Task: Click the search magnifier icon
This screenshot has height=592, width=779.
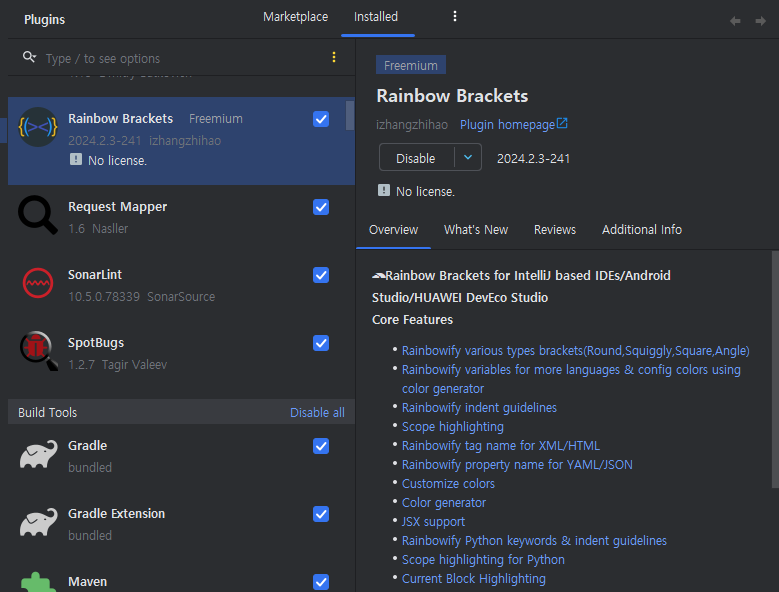Action: [29, 57]
